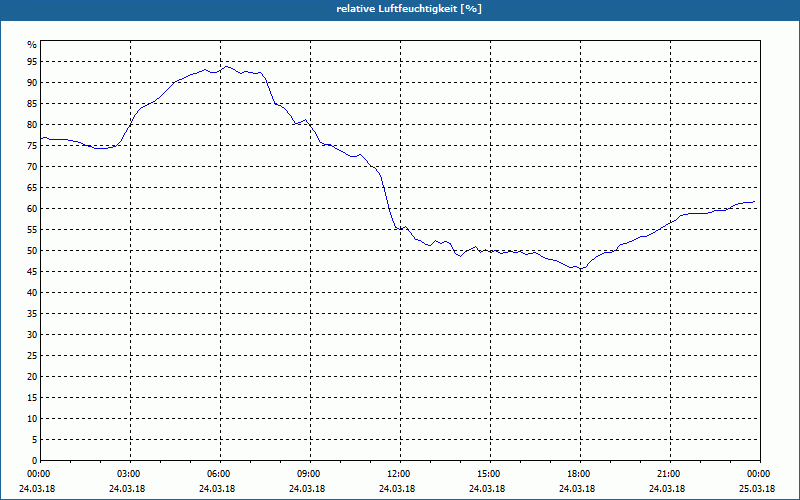Click the y-axis label '30'
The width and height of the screenshot is (800, 500).
pos(32,335)
